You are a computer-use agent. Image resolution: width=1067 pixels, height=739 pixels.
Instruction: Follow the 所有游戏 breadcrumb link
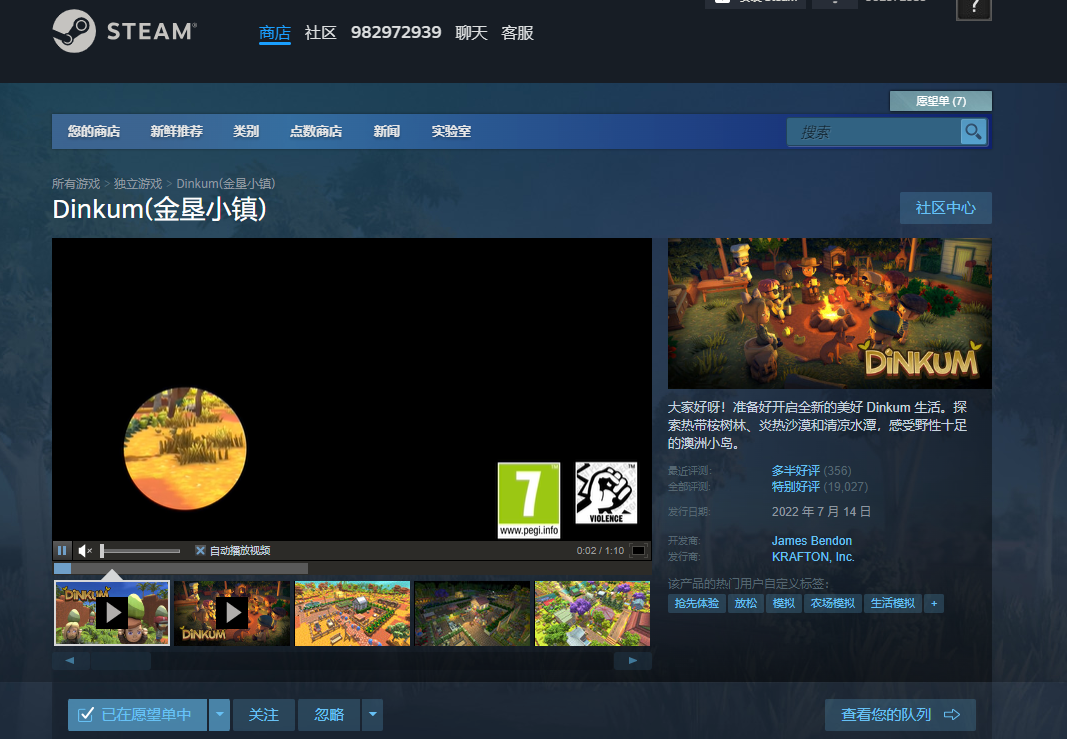[76, 184]
